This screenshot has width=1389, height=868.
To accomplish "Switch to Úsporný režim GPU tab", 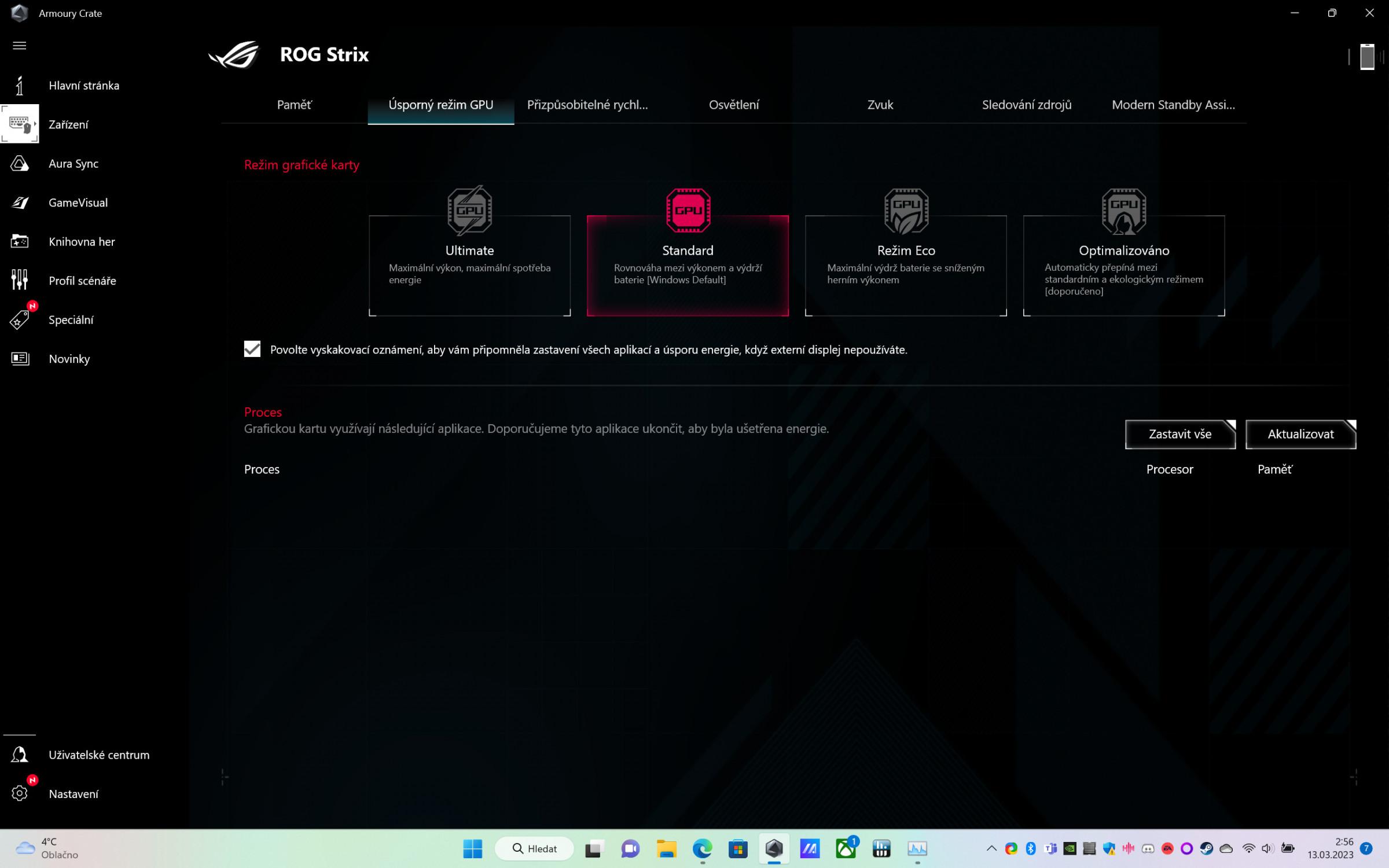I will coord(440,105).
